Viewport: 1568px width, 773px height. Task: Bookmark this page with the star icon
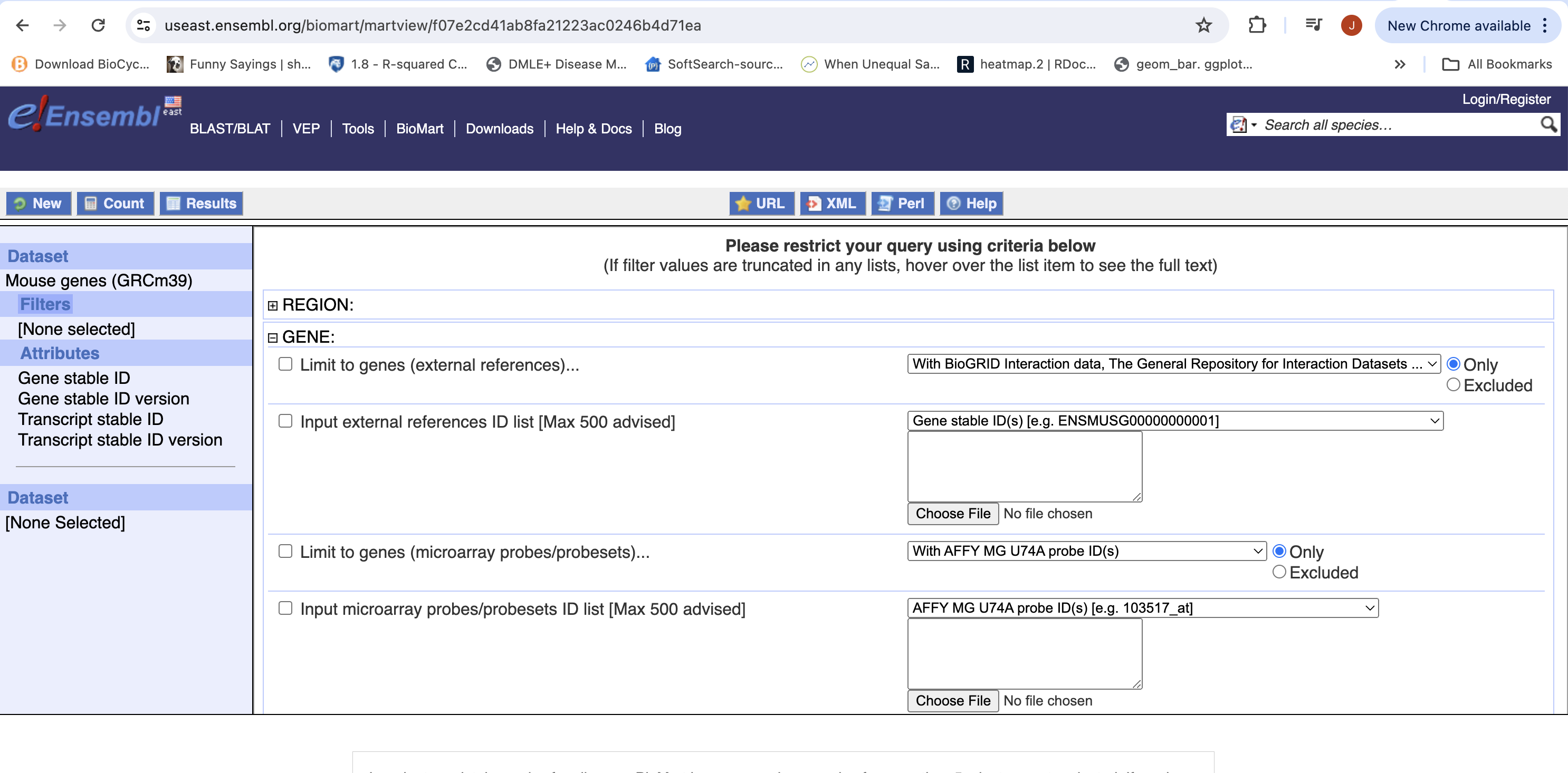click(1203, 25)
